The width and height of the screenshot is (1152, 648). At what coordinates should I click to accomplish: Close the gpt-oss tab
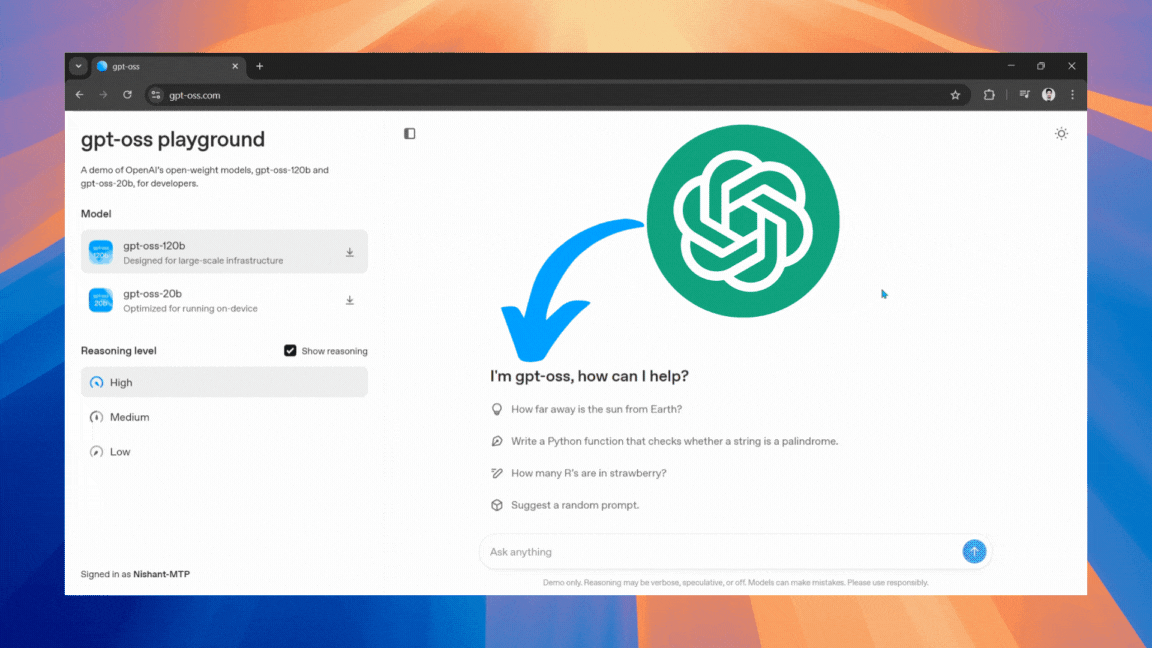[x=235, y=66]
